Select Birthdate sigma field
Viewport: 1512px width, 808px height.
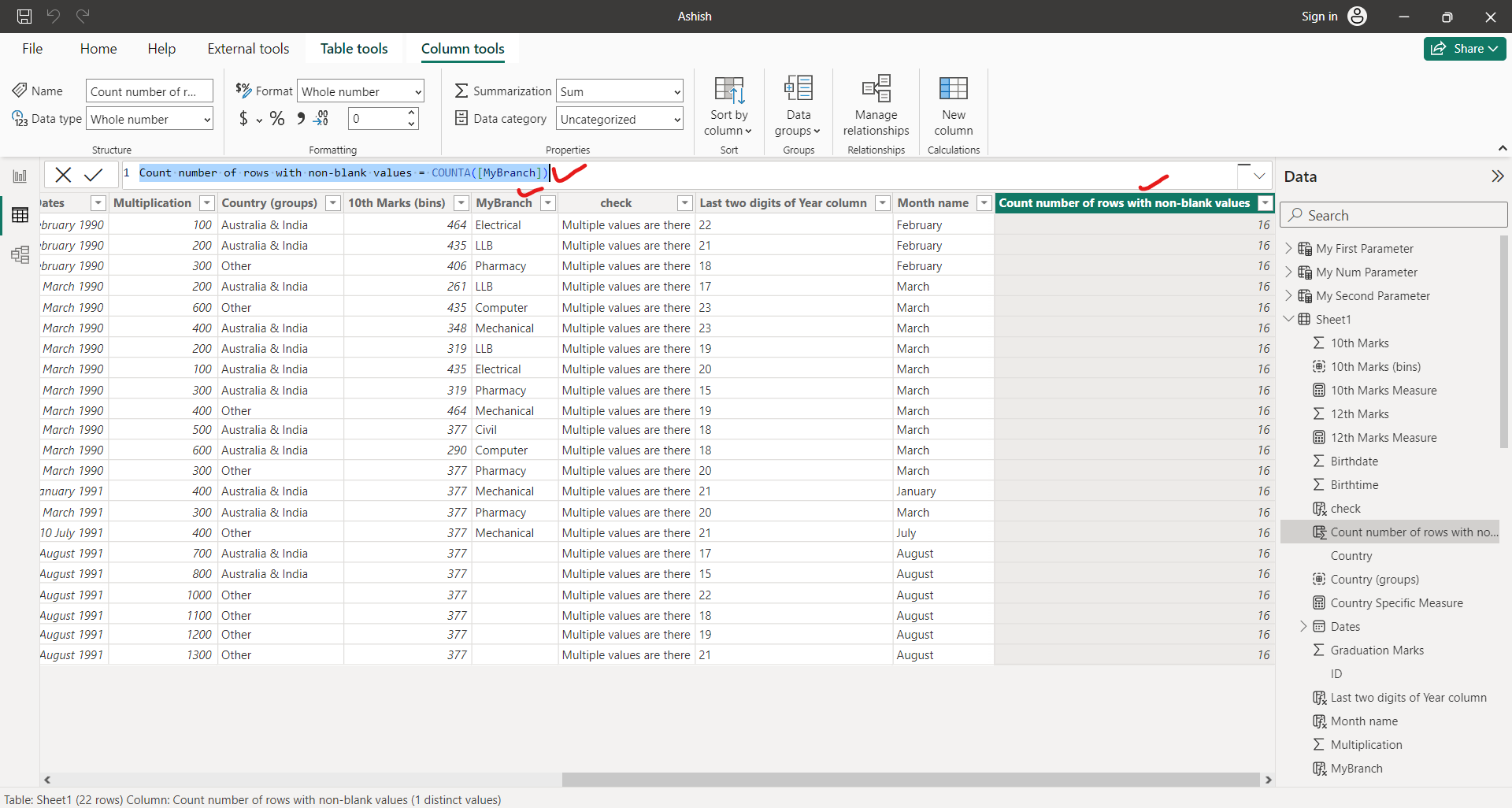click(x=1354, y=461)
